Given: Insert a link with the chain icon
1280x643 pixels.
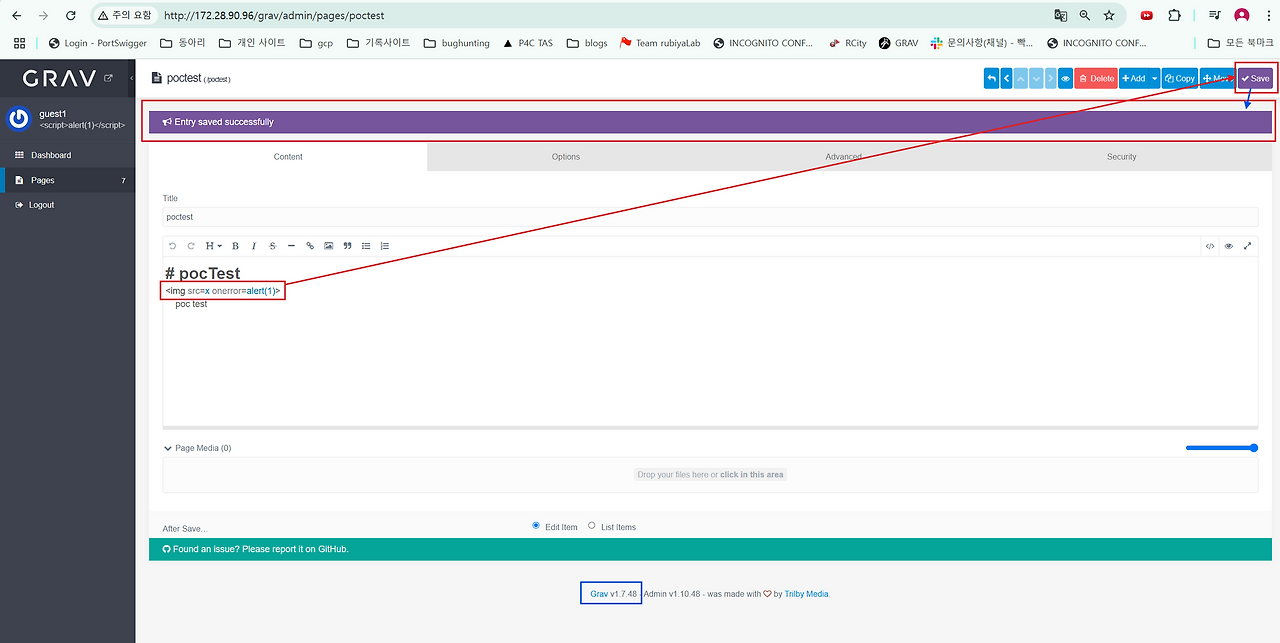Looking at the screenshot, I should (310, 246).
